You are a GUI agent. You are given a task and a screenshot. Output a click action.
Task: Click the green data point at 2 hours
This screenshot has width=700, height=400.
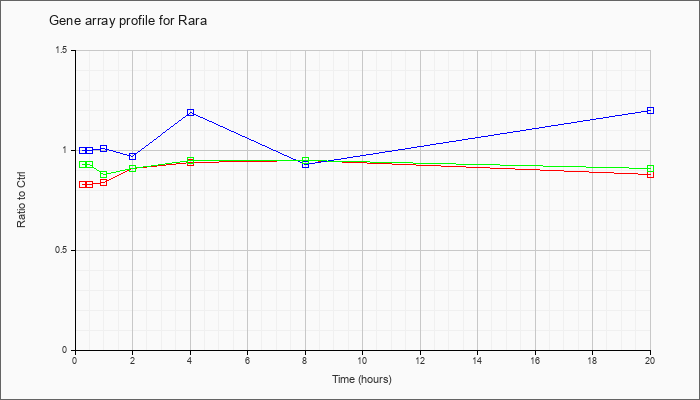pyautogui.click(x=133, y=168)
